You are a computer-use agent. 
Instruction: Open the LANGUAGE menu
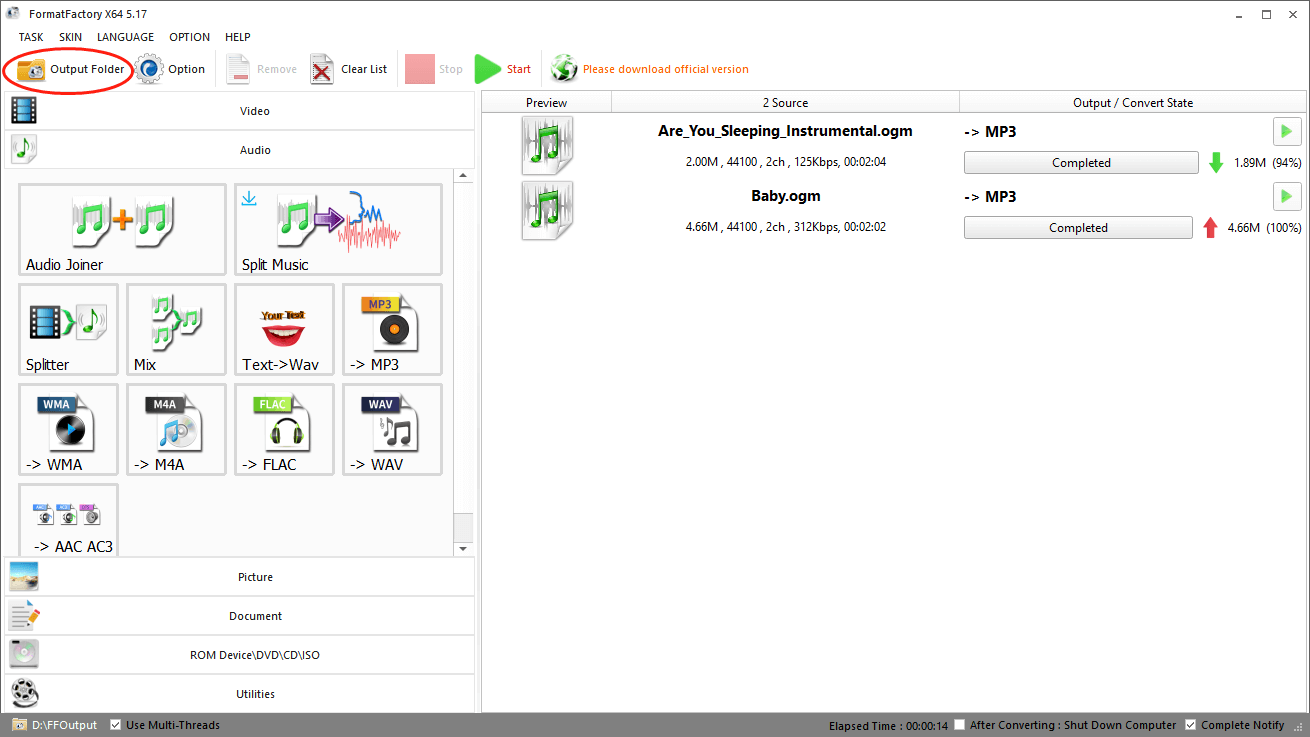pos(126,37)
